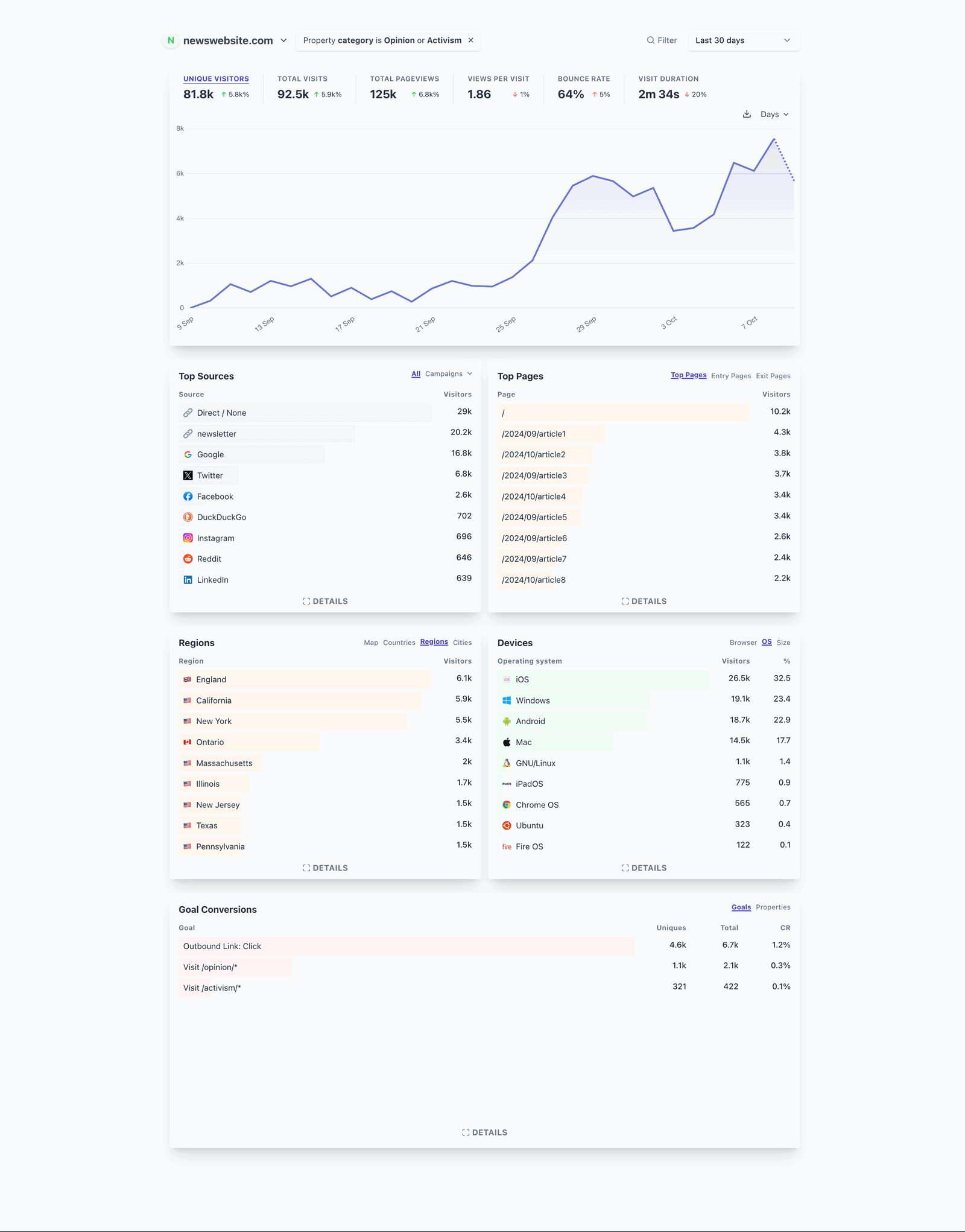Select the Total Pageviews metric
Viewport: 965px width, 1232px height.
405,88
